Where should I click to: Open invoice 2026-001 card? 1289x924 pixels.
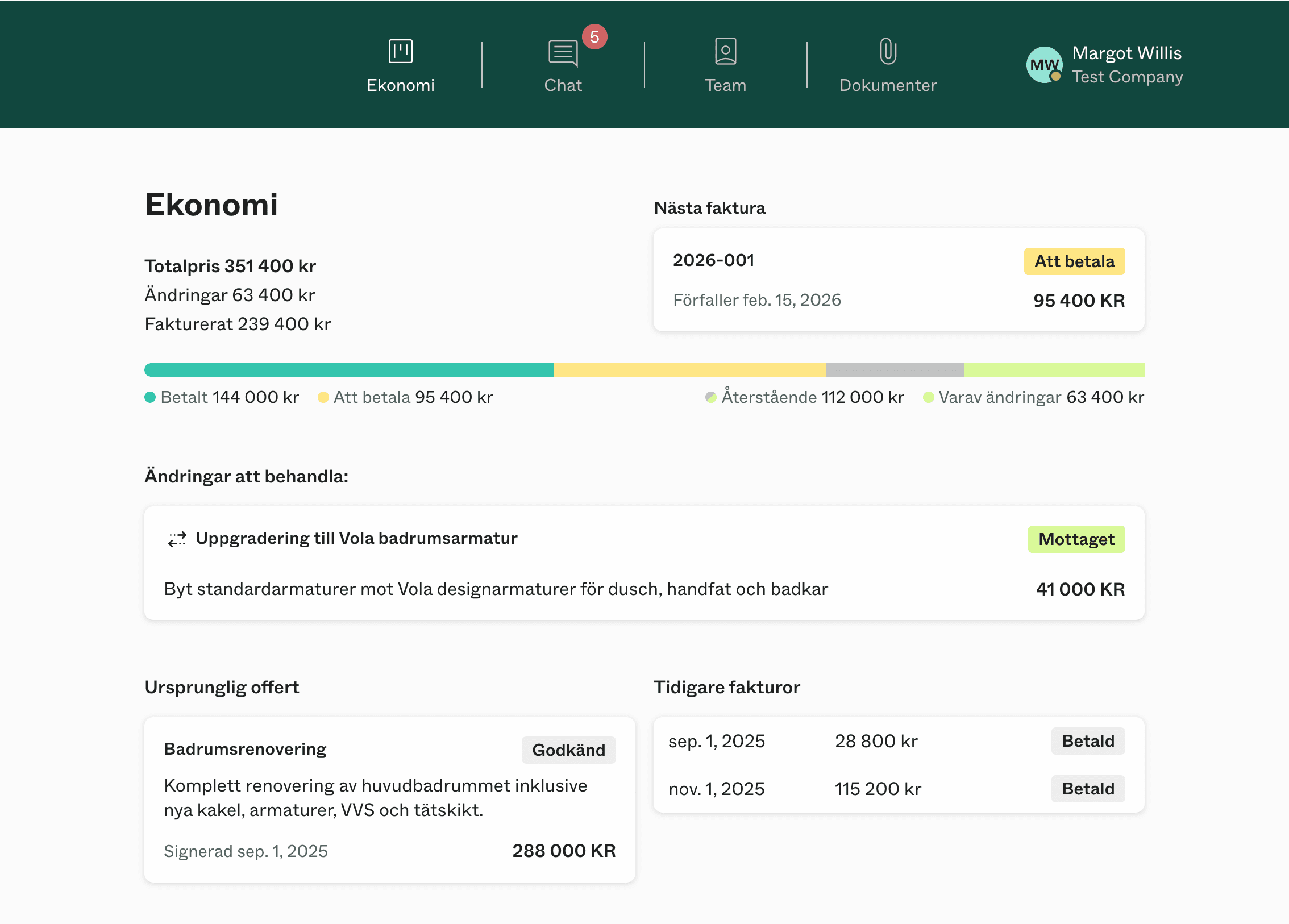point(714,260)
